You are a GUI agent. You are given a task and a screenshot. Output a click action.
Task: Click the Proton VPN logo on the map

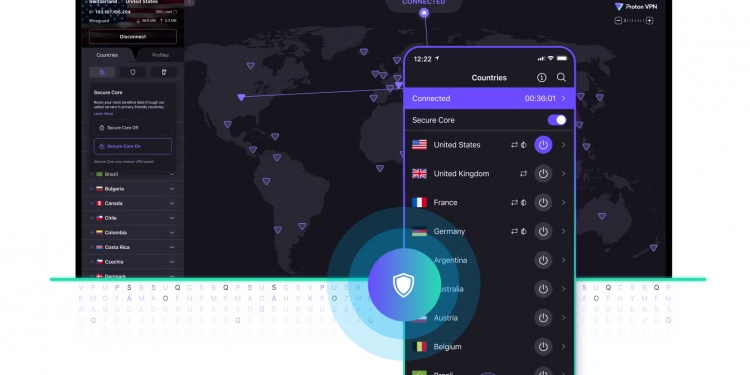tap(636, 7)
